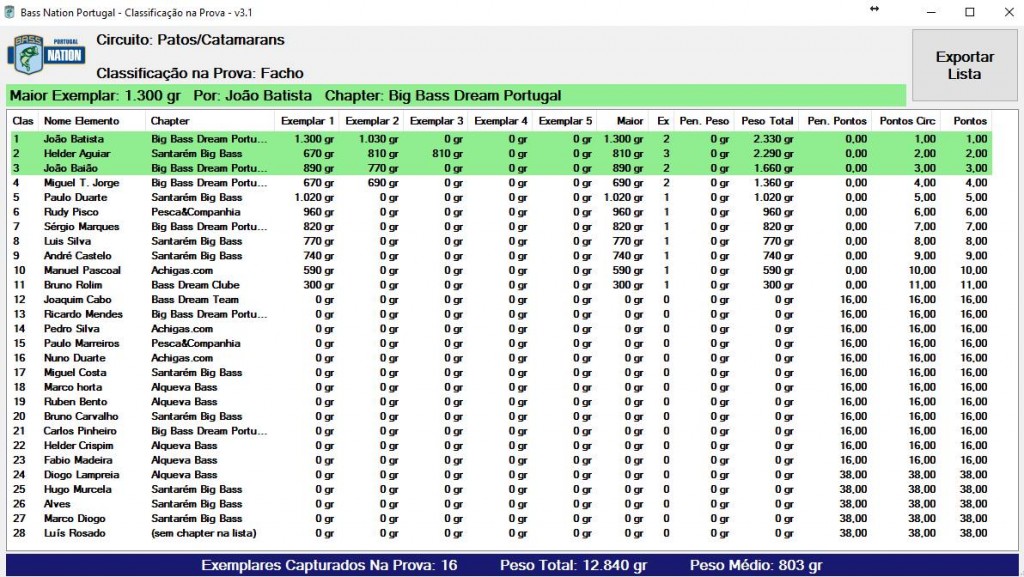Screen dimensions: 1024x577
Task: Click the Exemplar 2 column header
Action: point(372,121)
